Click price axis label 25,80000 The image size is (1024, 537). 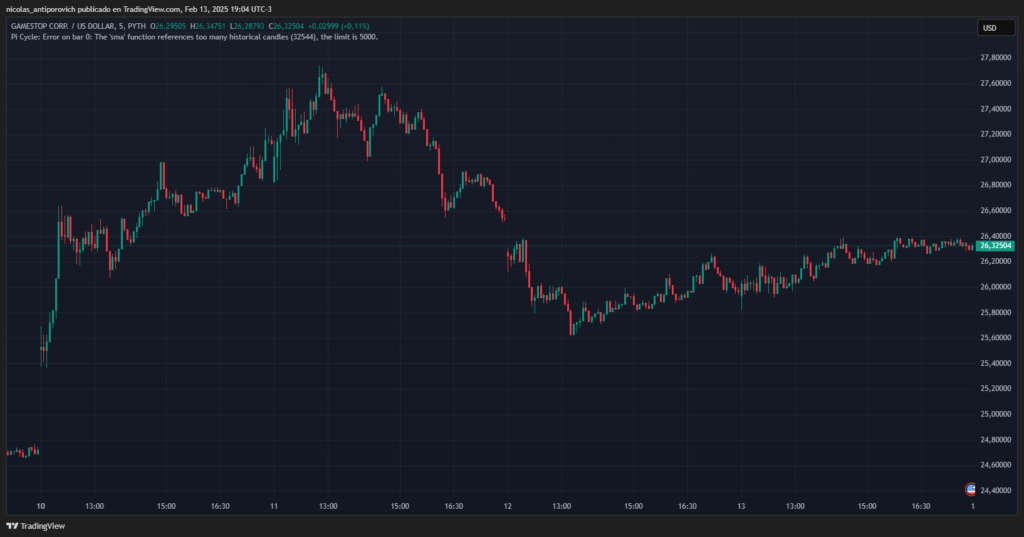995,312
